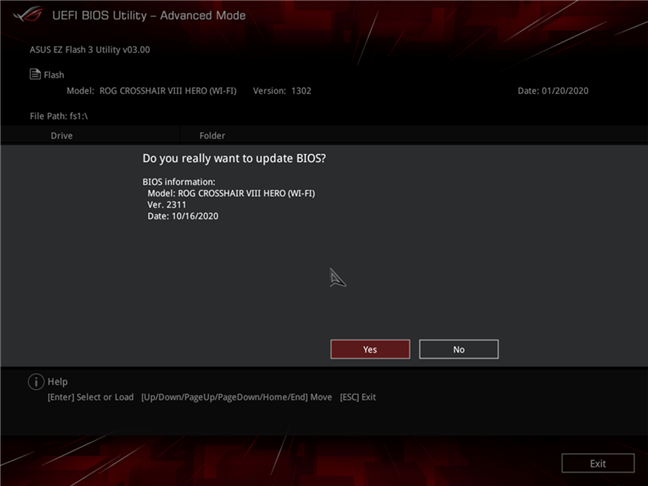
Task: Select the Drive column header
Action: (62, 136)
